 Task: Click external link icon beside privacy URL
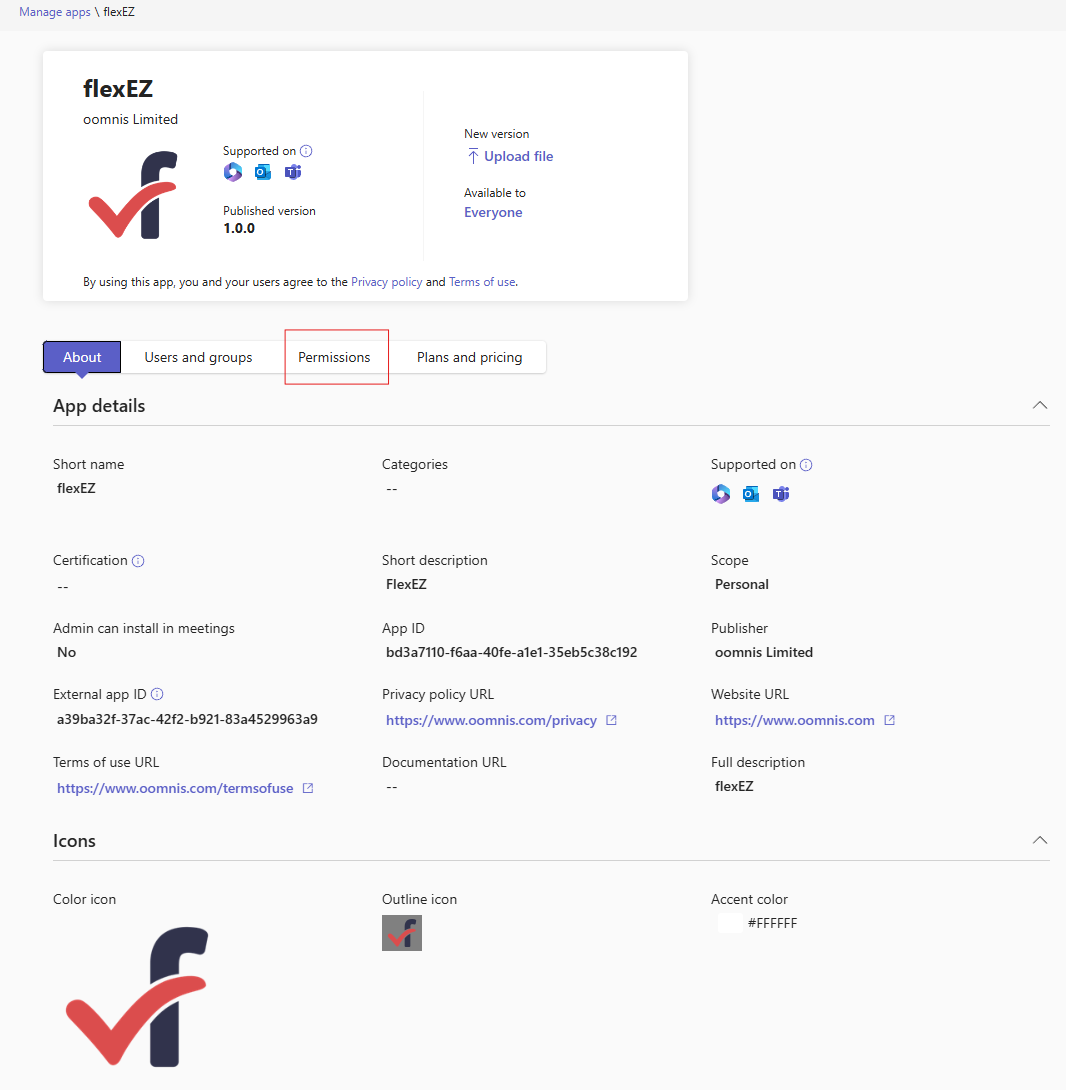tap(611, 720)
